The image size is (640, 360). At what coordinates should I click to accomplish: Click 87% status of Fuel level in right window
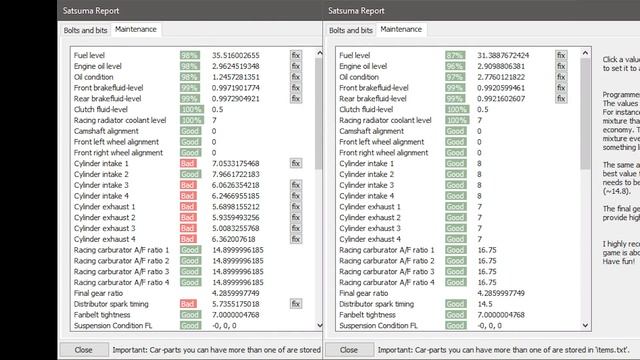[455, 55]
